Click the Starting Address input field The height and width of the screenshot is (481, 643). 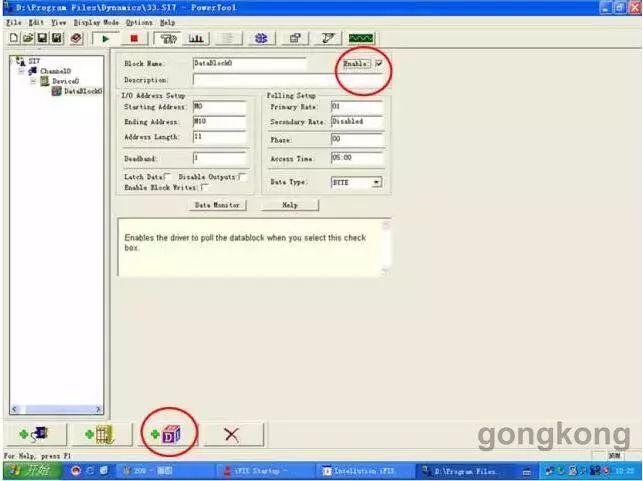click(x=218, y=106)
